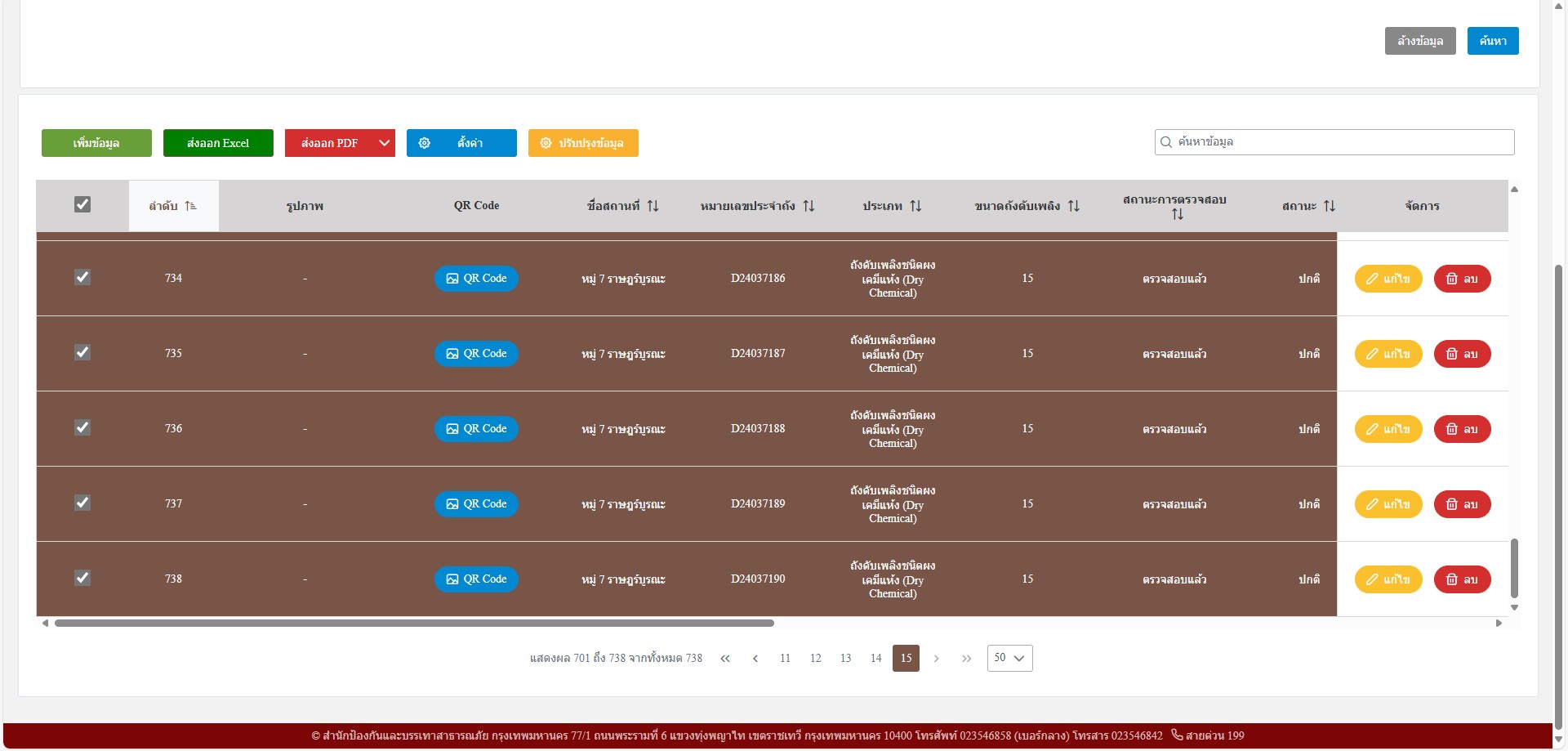Click the table vertical scrollbar thumb
The image size is (1568, 751).
coord(1514,569)
